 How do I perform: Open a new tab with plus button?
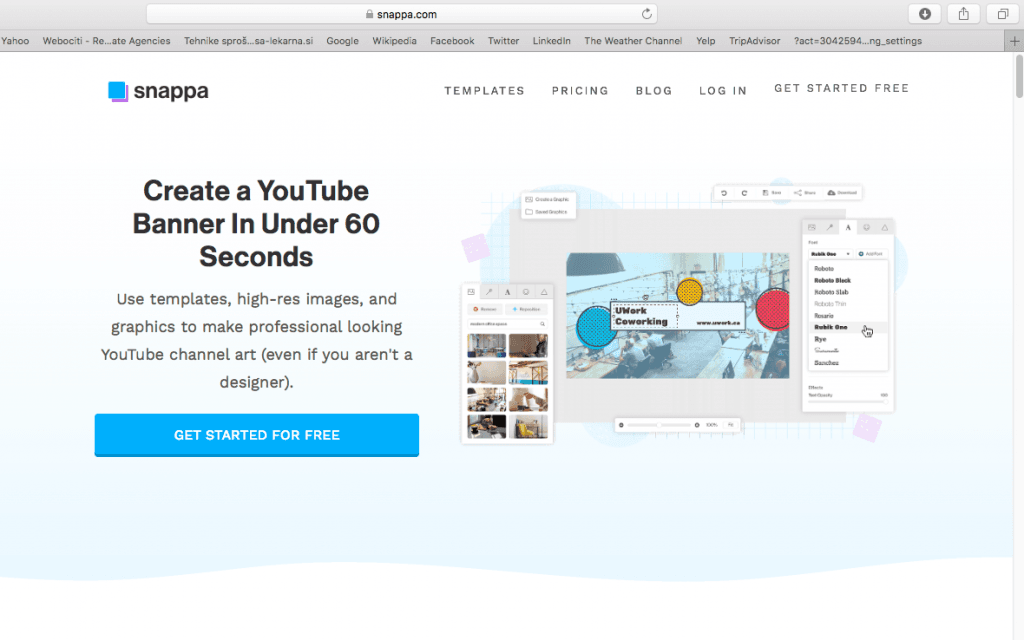[x=1014, y=41]
